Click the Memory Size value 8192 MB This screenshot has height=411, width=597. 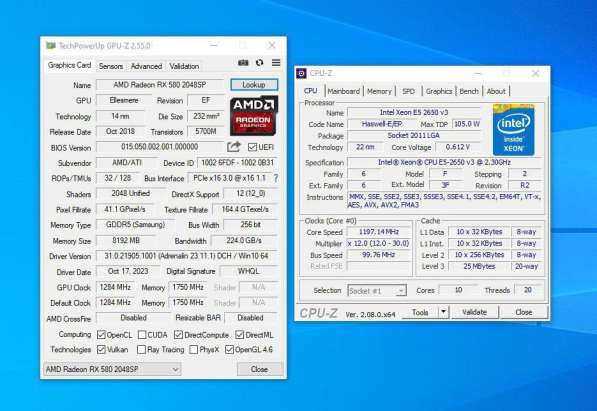point(126,240)
